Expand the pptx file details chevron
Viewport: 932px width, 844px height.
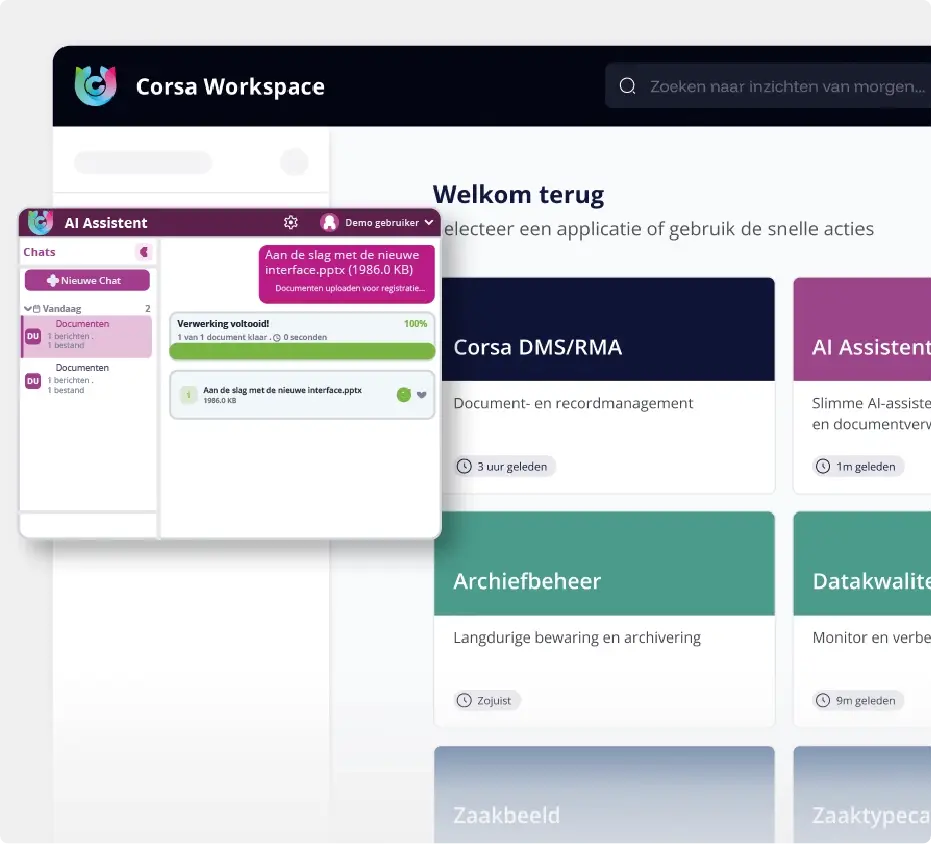click(x=421, y=395)
